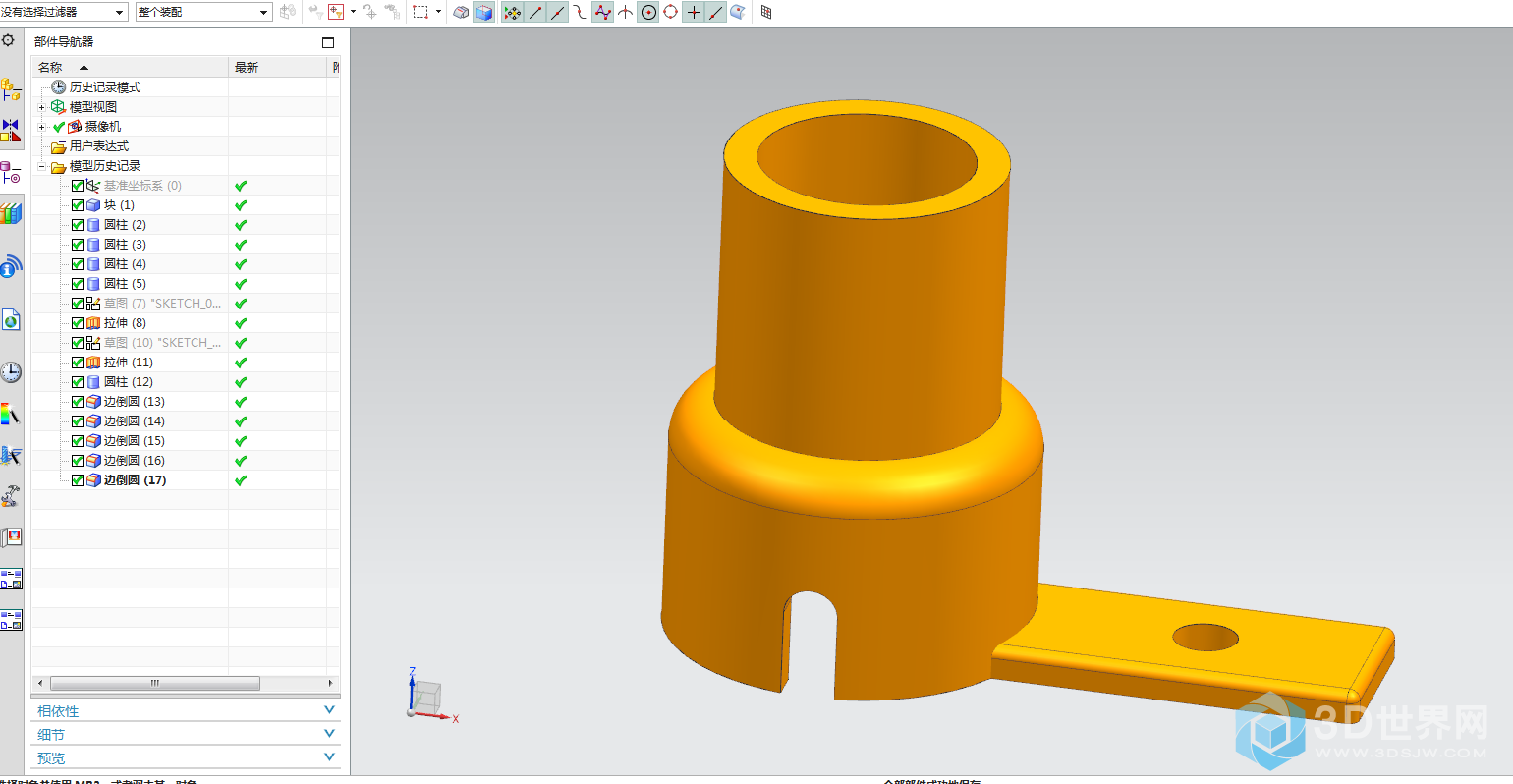
Task: Uncheck the 块 (1) feature checkbox
Action: (x=78, y=205)
